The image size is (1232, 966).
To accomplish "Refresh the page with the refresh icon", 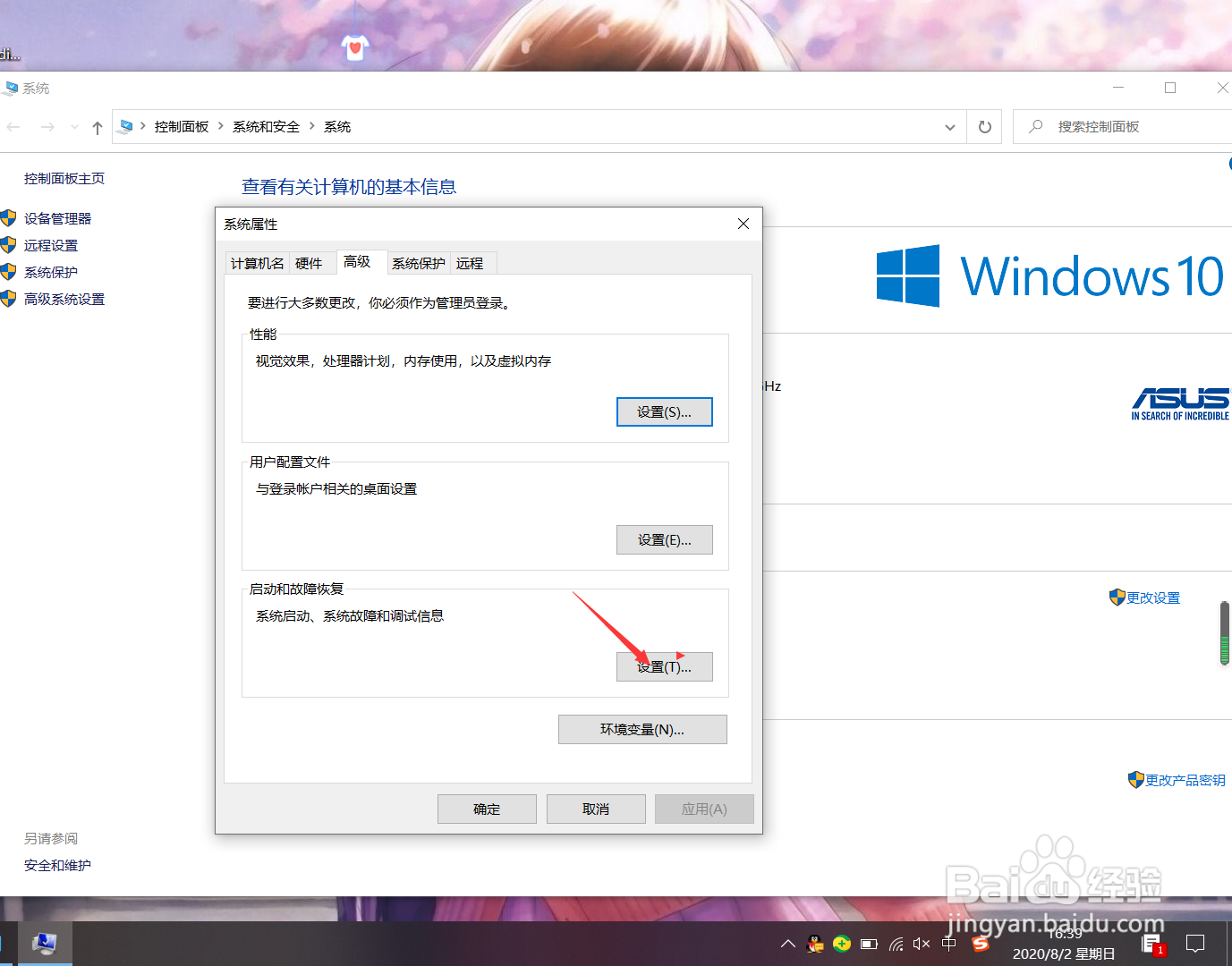I will 984,126.
